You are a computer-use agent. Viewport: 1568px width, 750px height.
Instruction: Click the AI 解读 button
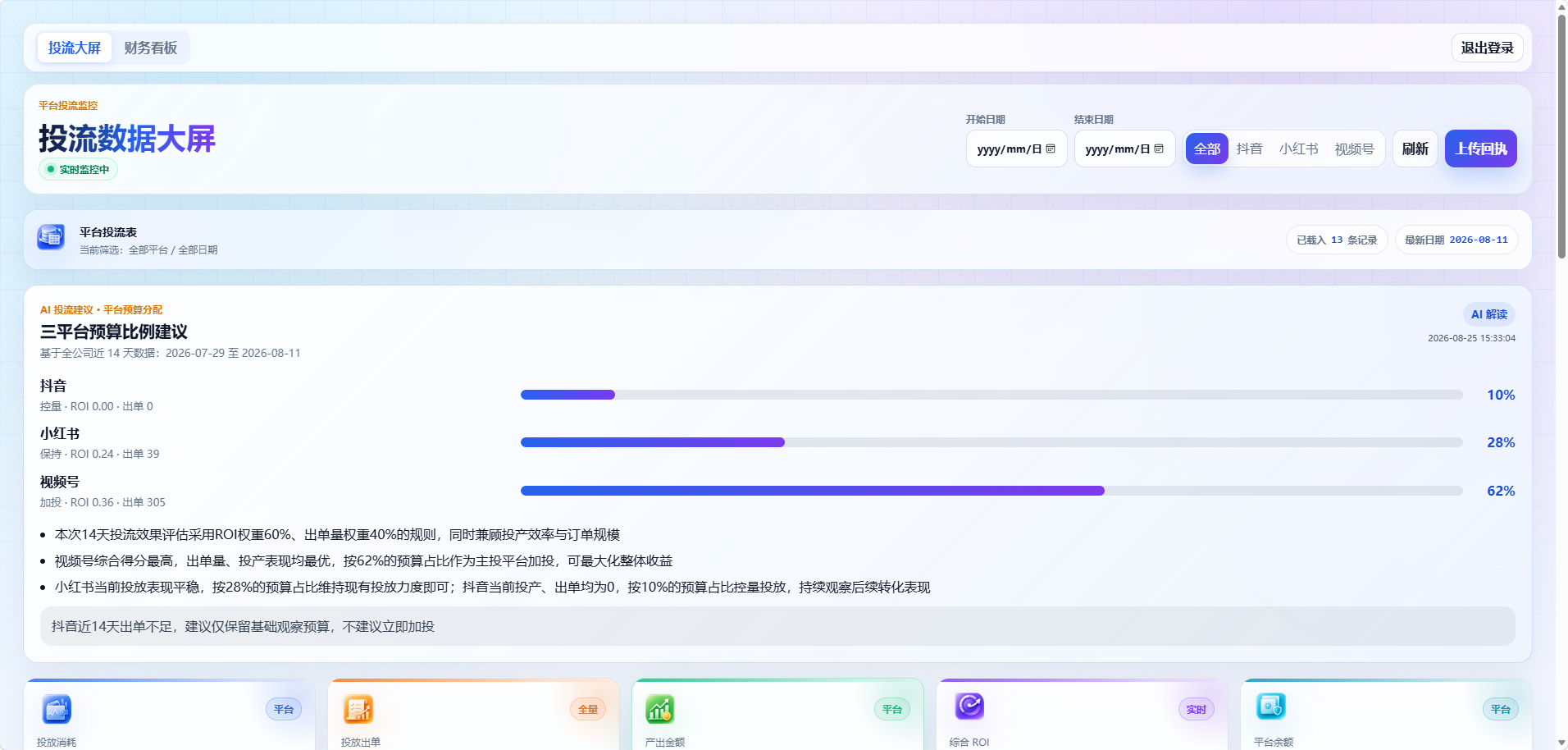pyautogui.click(x=1489, y=314)
